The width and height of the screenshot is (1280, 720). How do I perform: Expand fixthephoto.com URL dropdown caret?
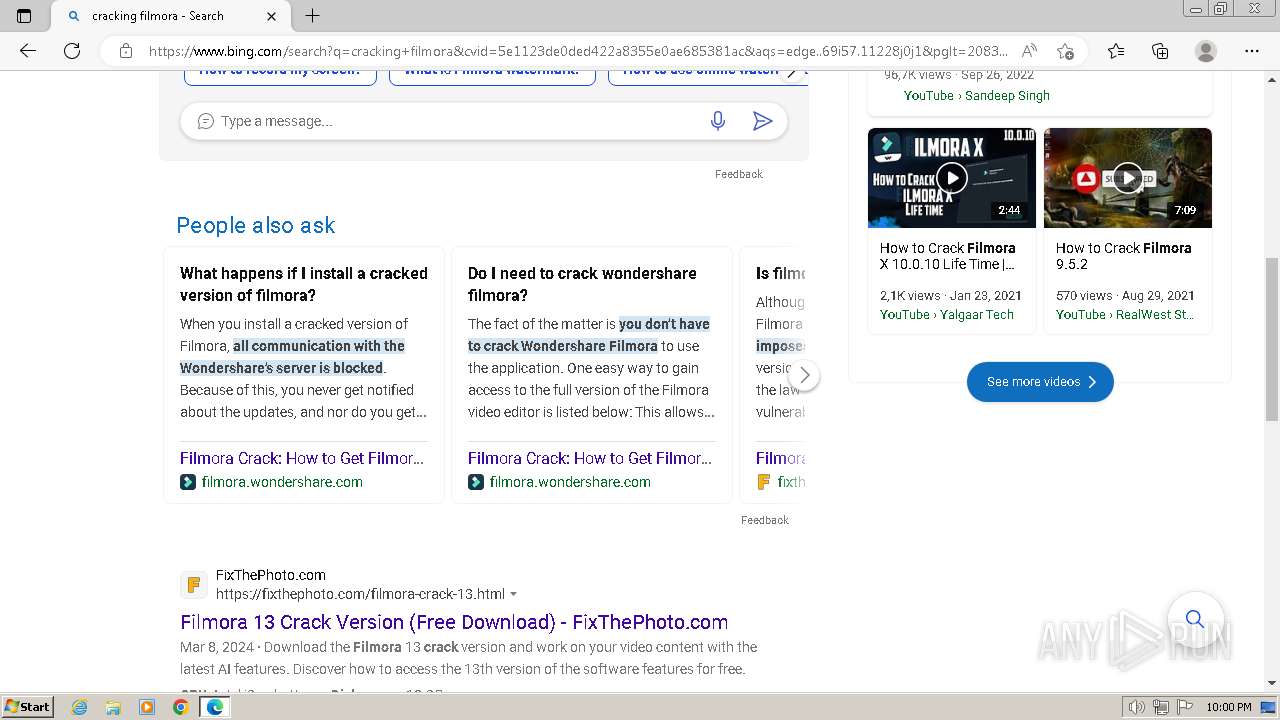[x=514, y=594]
